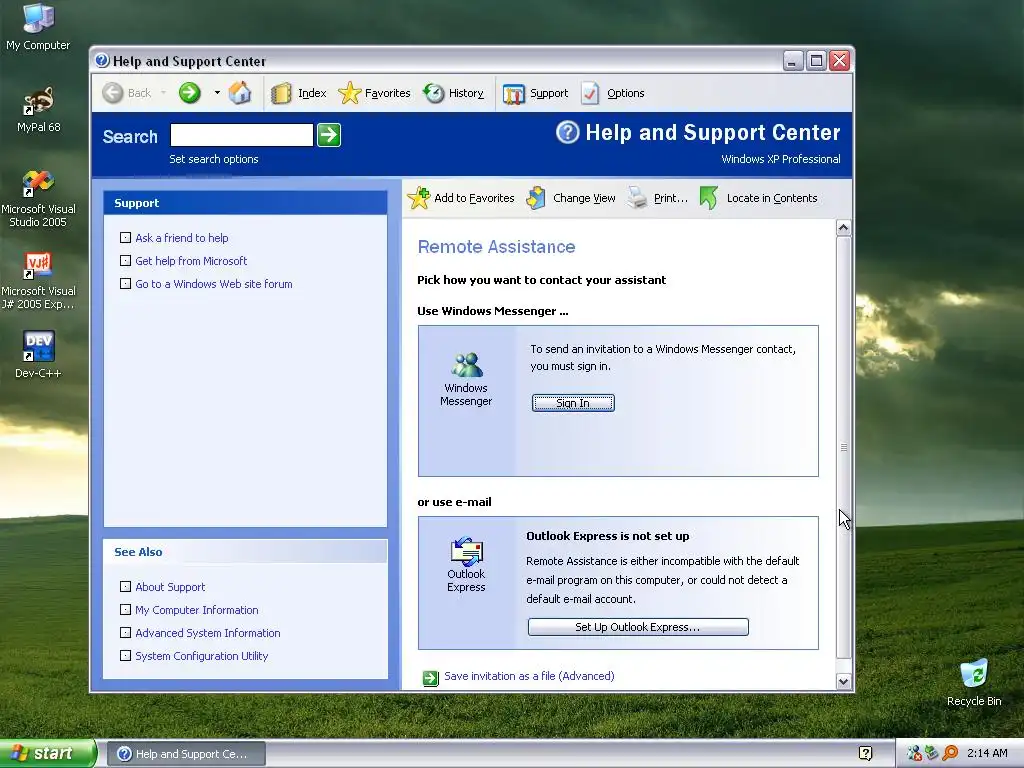Click the Support toolbar label
The height and width of the screenshot is (768, 1024).
coord(549,93)
